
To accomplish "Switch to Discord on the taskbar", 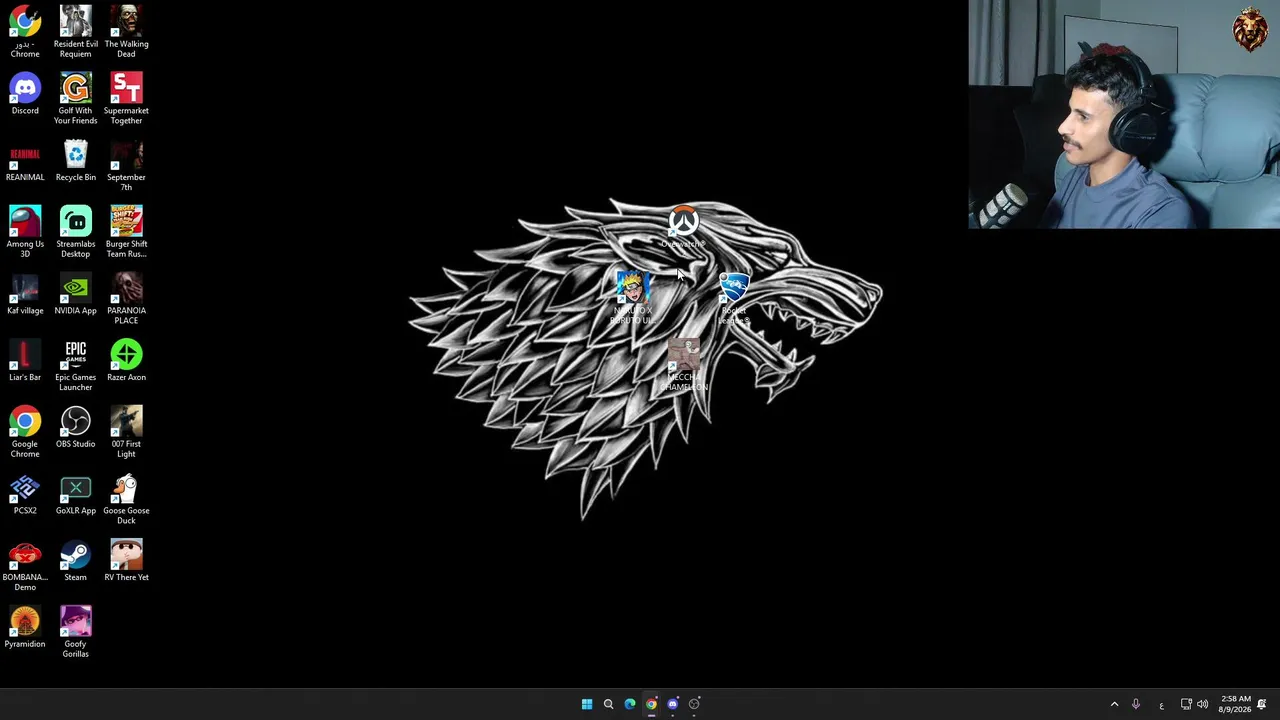I will pyautogui.click(x=673, y=704).
